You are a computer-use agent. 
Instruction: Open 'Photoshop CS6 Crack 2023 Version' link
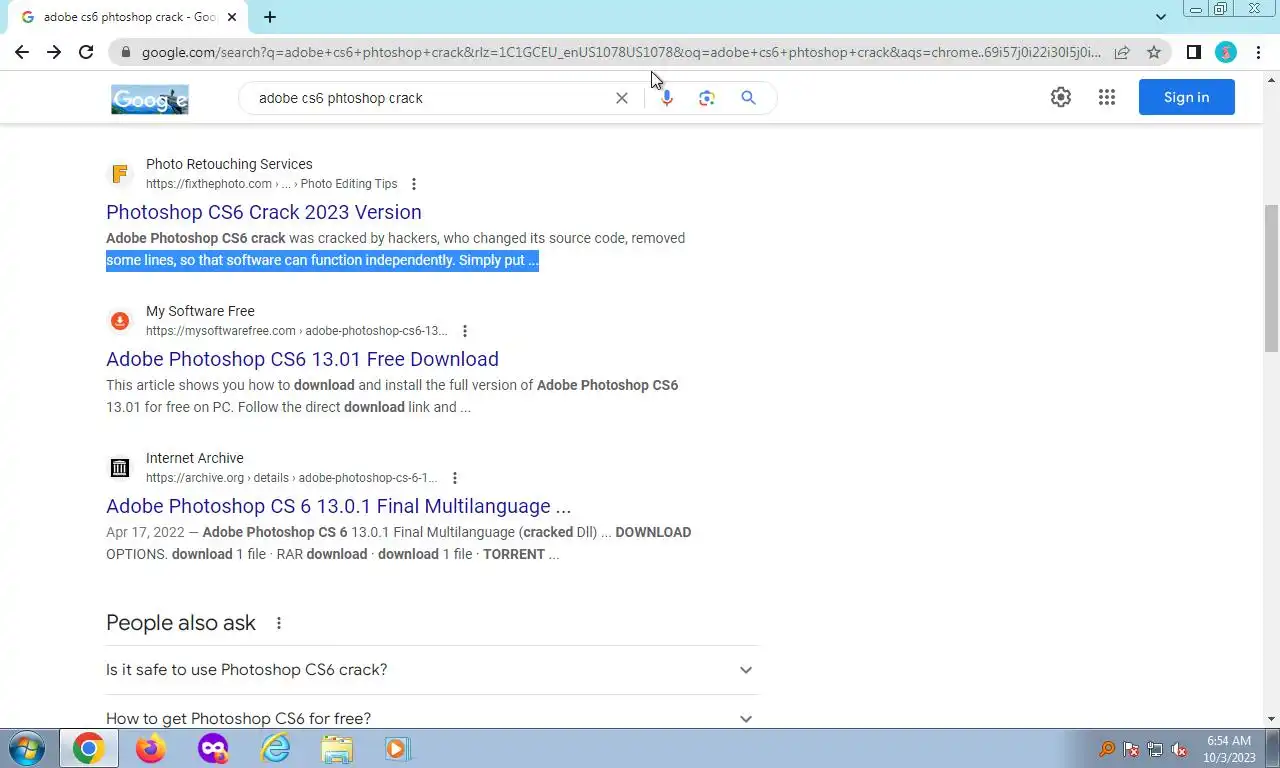coord(264,212)
